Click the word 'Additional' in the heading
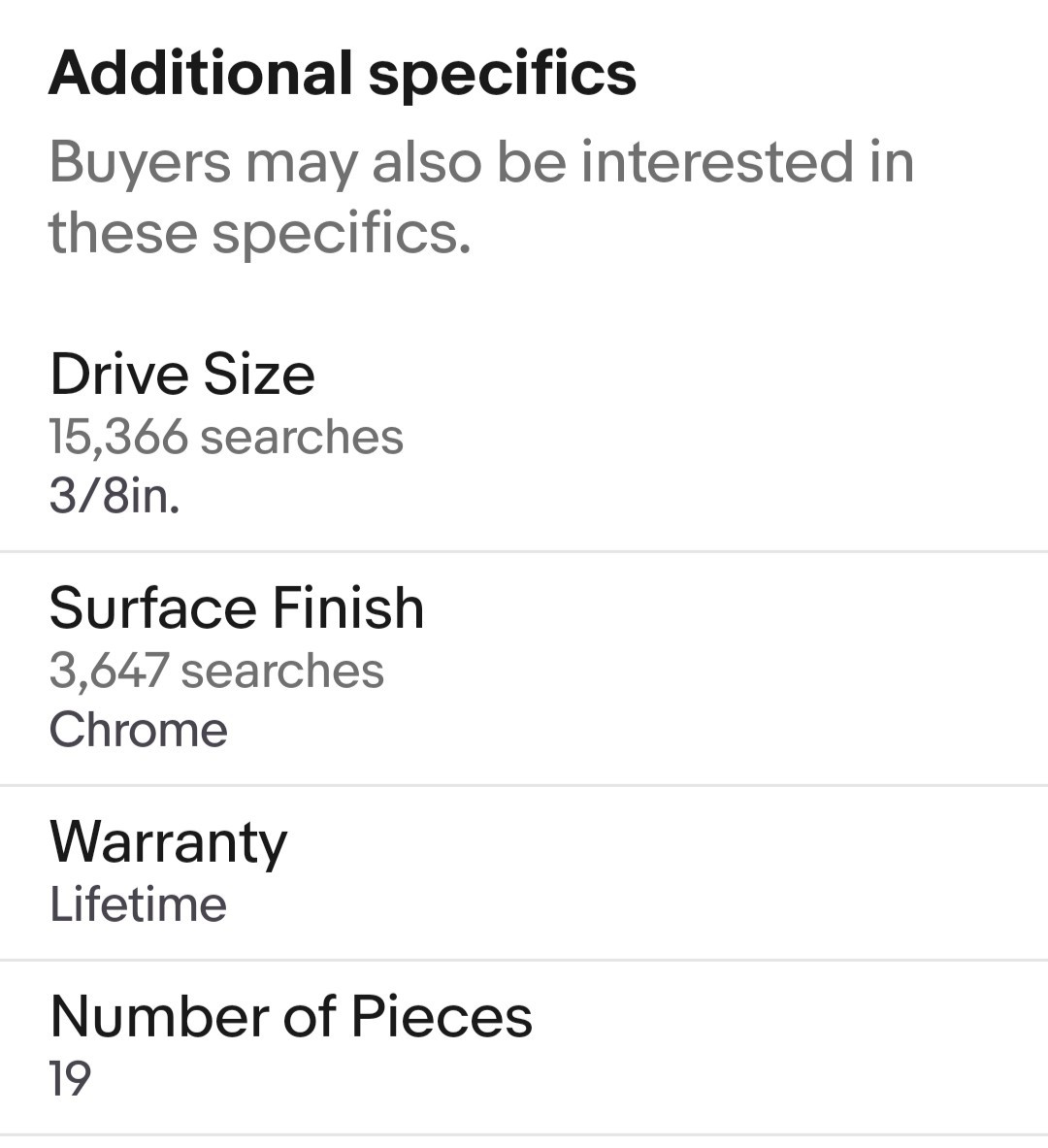 pos(201,73)
